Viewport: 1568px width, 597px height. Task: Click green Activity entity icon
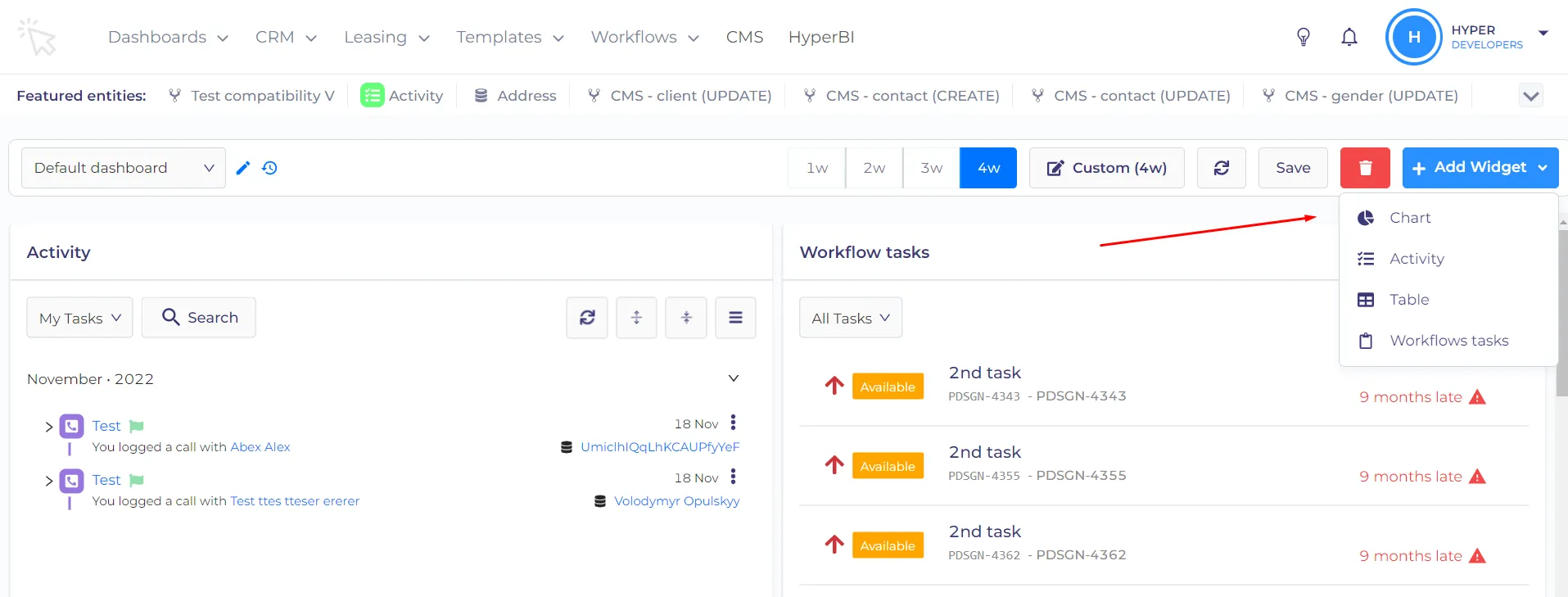pos(373,96)
